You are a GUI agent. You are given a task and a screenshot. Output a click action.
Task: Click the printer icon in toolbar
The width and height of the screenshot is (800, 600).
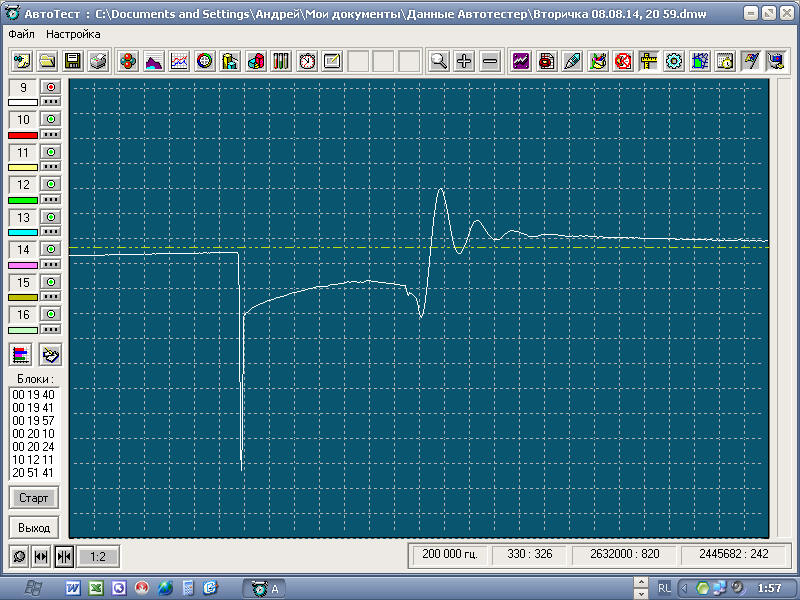click(x=98, y=61)
